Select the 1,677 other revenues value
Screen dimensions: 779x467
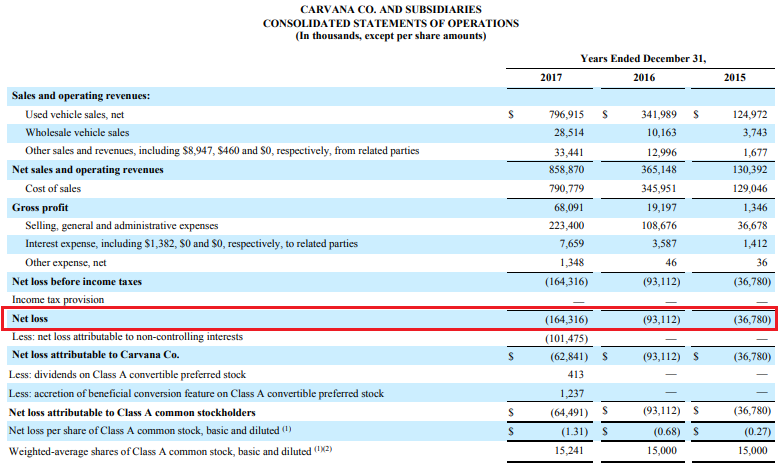click(x=755, y=153)
